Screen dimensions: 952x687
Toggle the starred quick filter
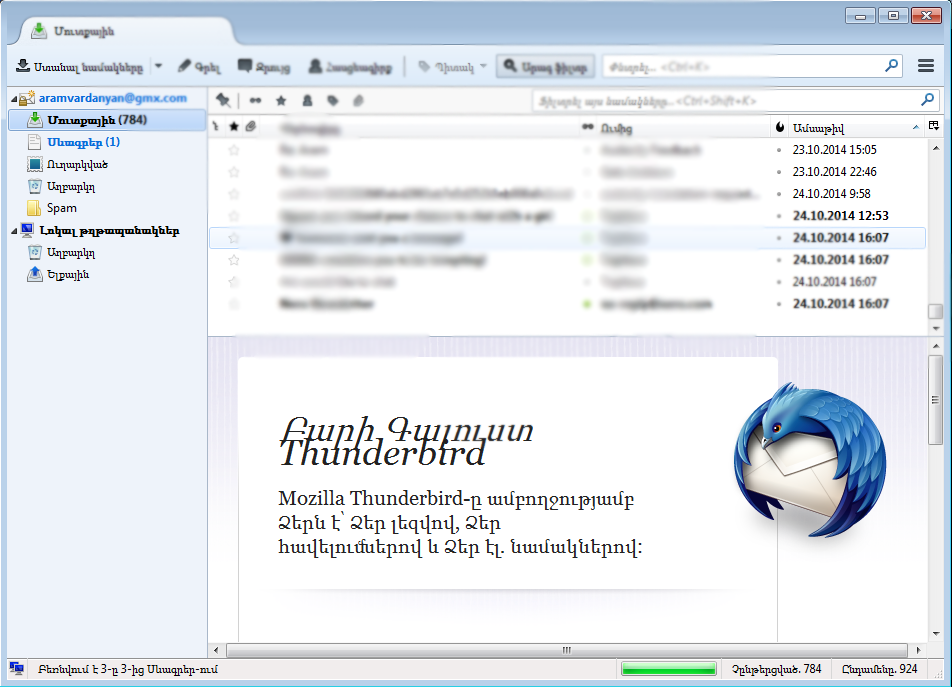coord(281,101)
